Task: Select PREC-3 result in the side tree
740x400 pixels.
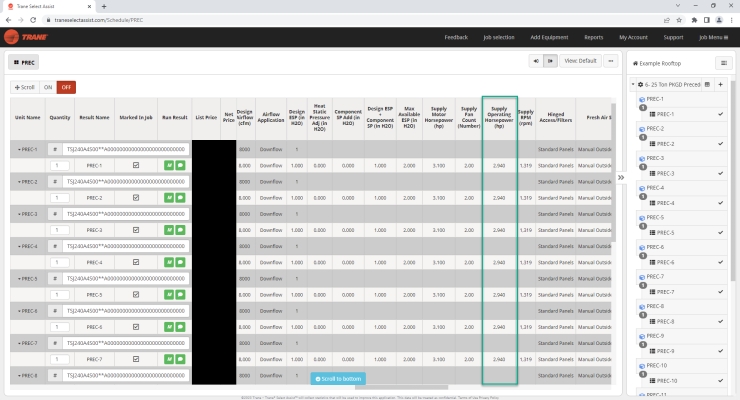Action: click(x=665, y=174)
